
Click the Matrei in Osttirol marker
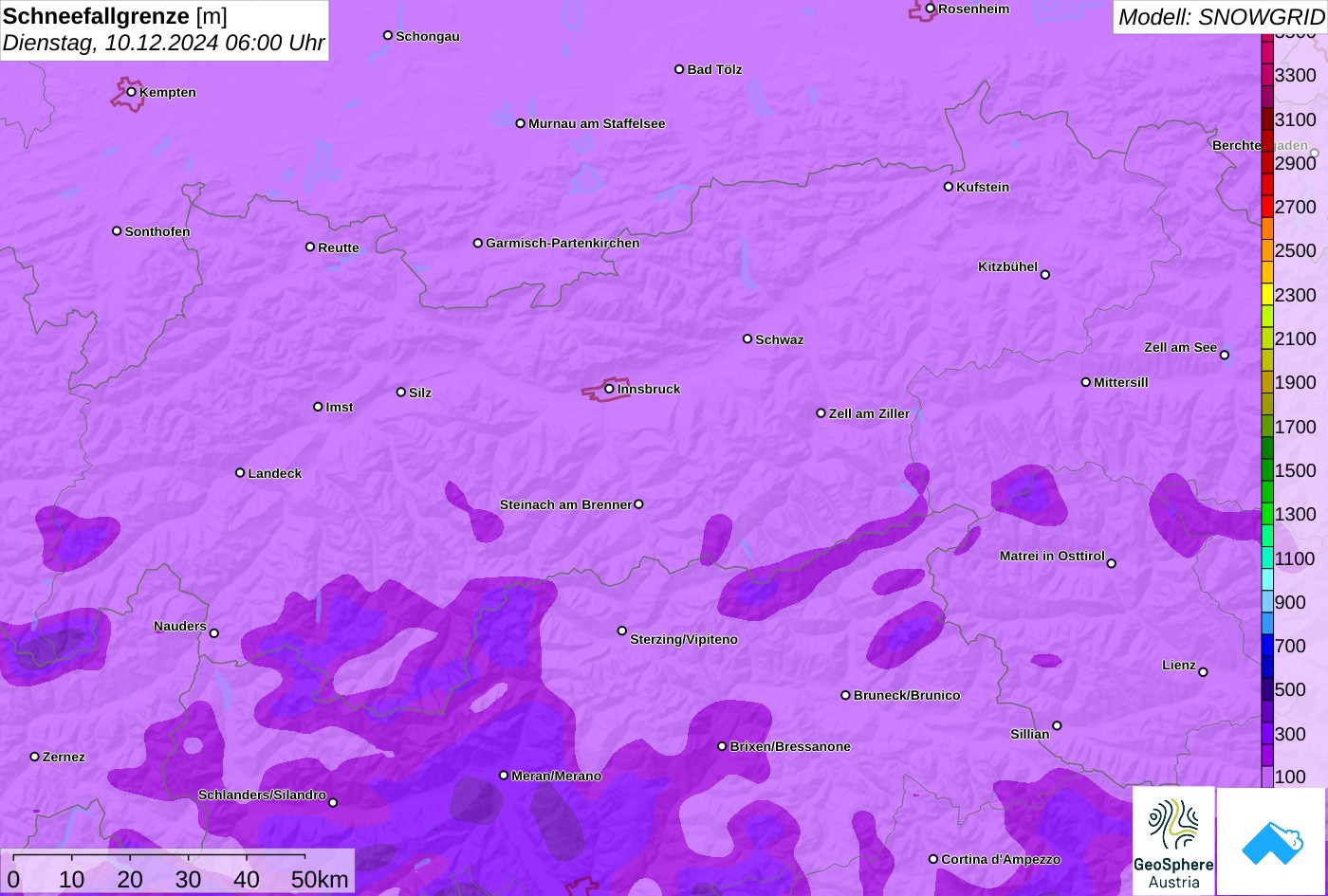click(1112, 563)
